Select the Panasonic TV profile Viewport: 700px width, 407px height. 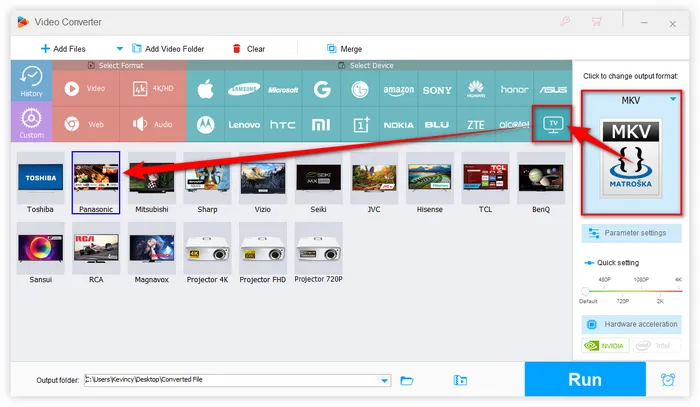pos(96,183)
